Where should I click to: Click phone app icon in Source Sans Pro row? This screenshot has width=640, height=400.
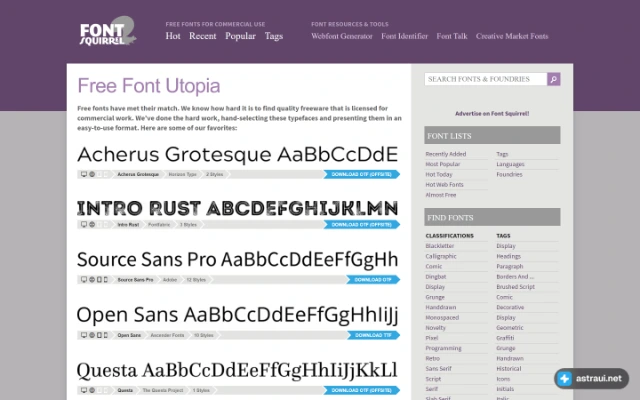click(x=106, y=280)
